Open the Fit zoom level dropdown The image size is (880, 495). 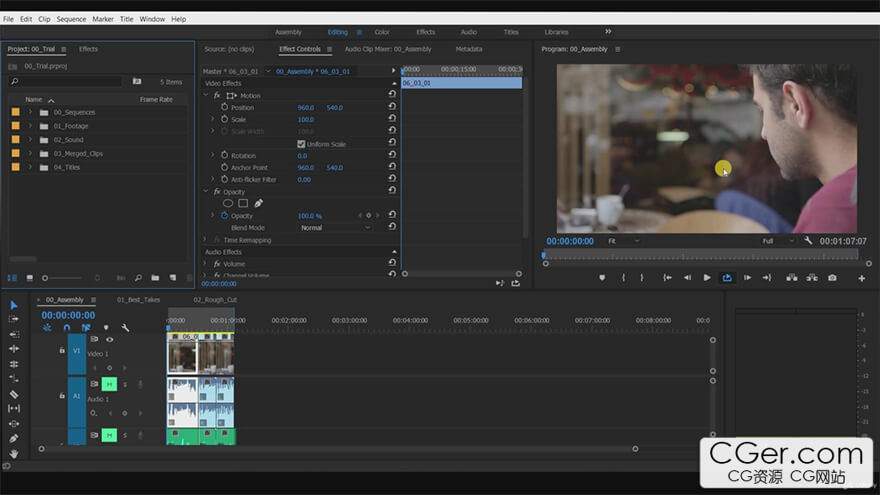point(623,241)
